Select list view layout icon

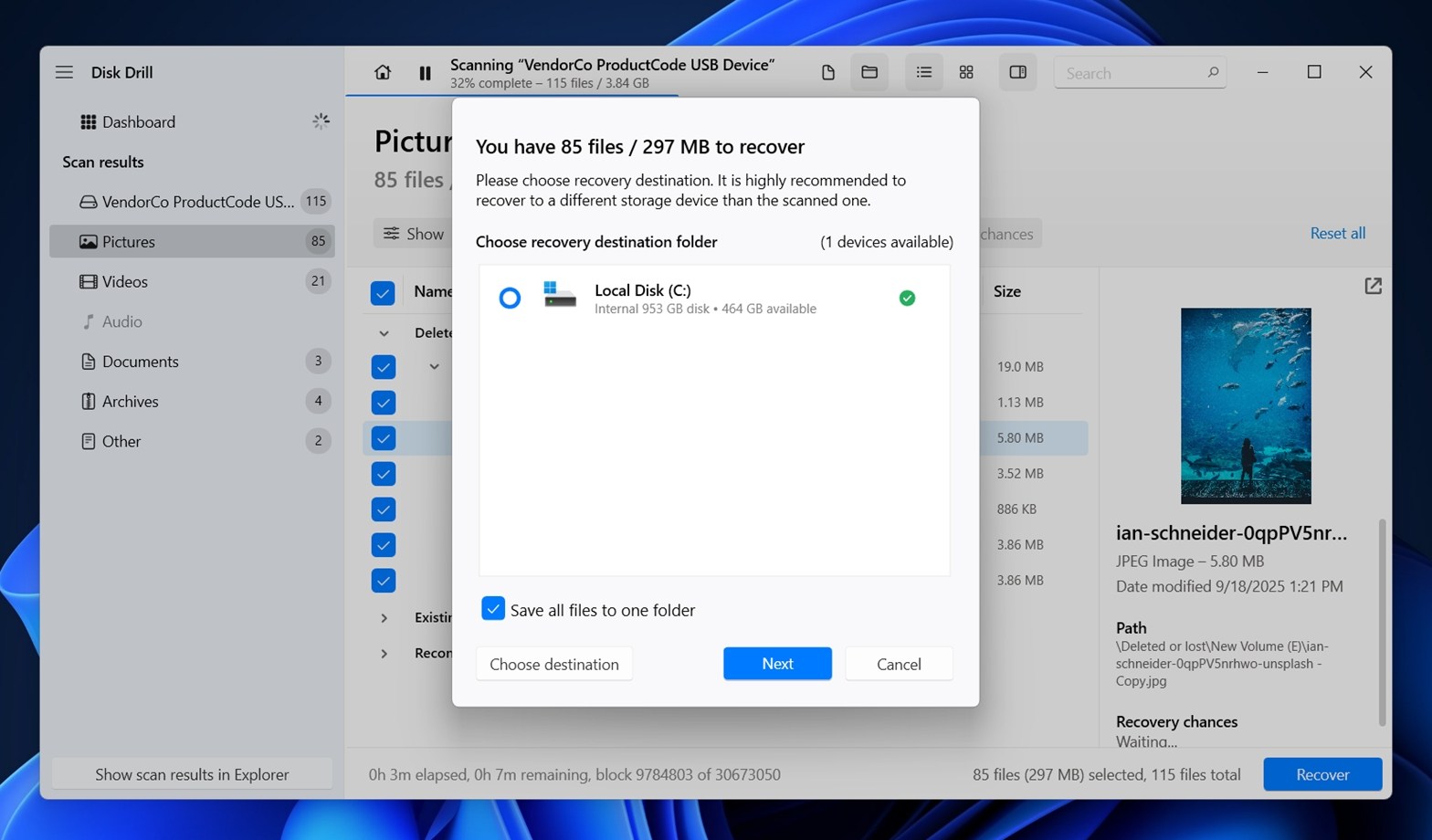pos(923,72)
